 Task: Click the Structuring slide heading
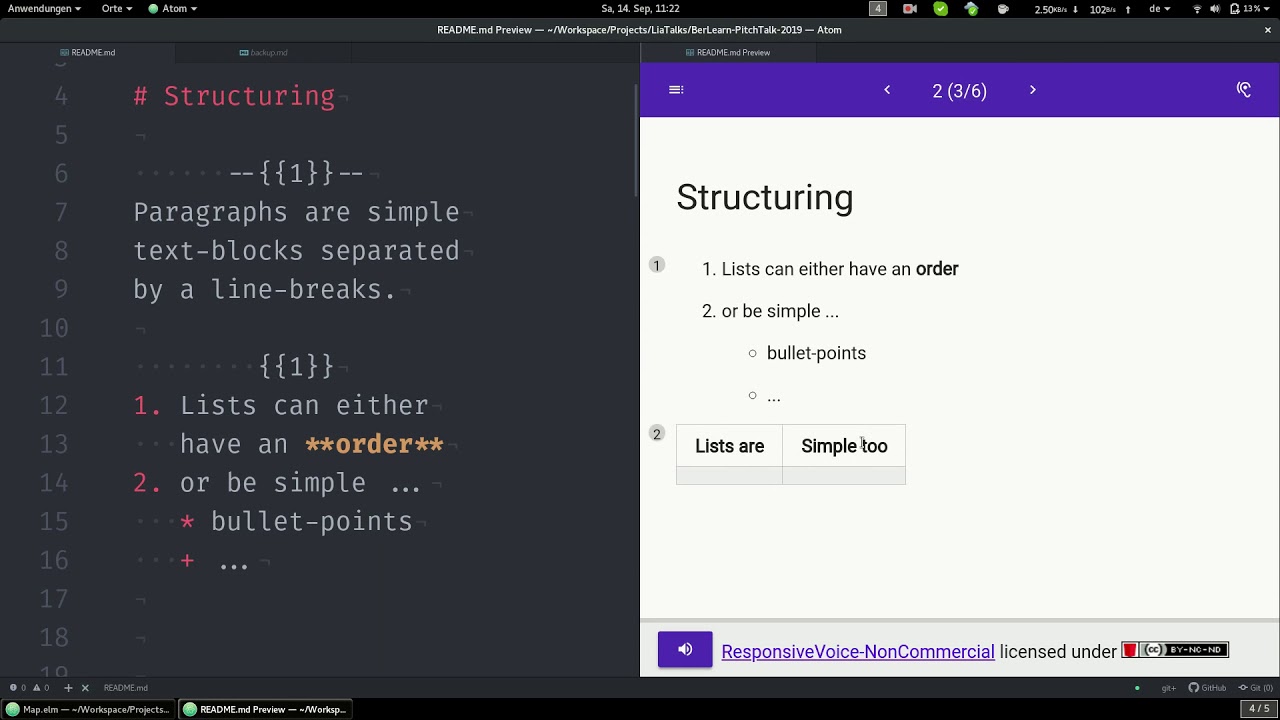click(x=765, y=197)
